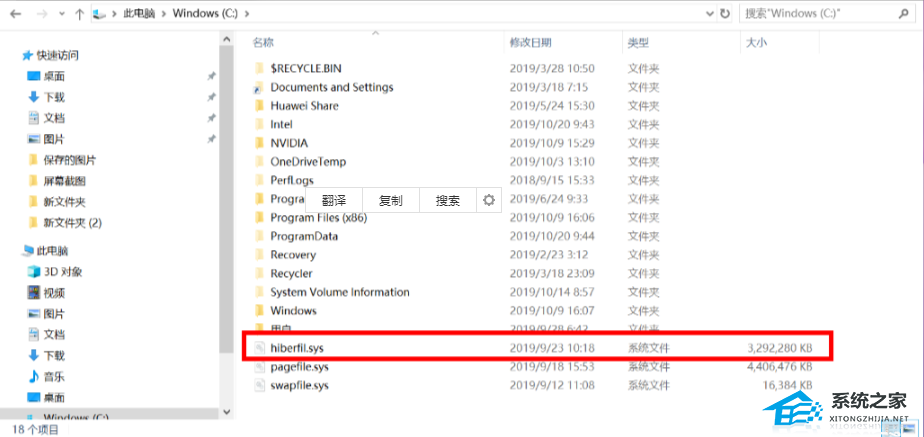Open 新文件夹 in sidebar
Screen dimensions: 924x437
click(64, 202)
